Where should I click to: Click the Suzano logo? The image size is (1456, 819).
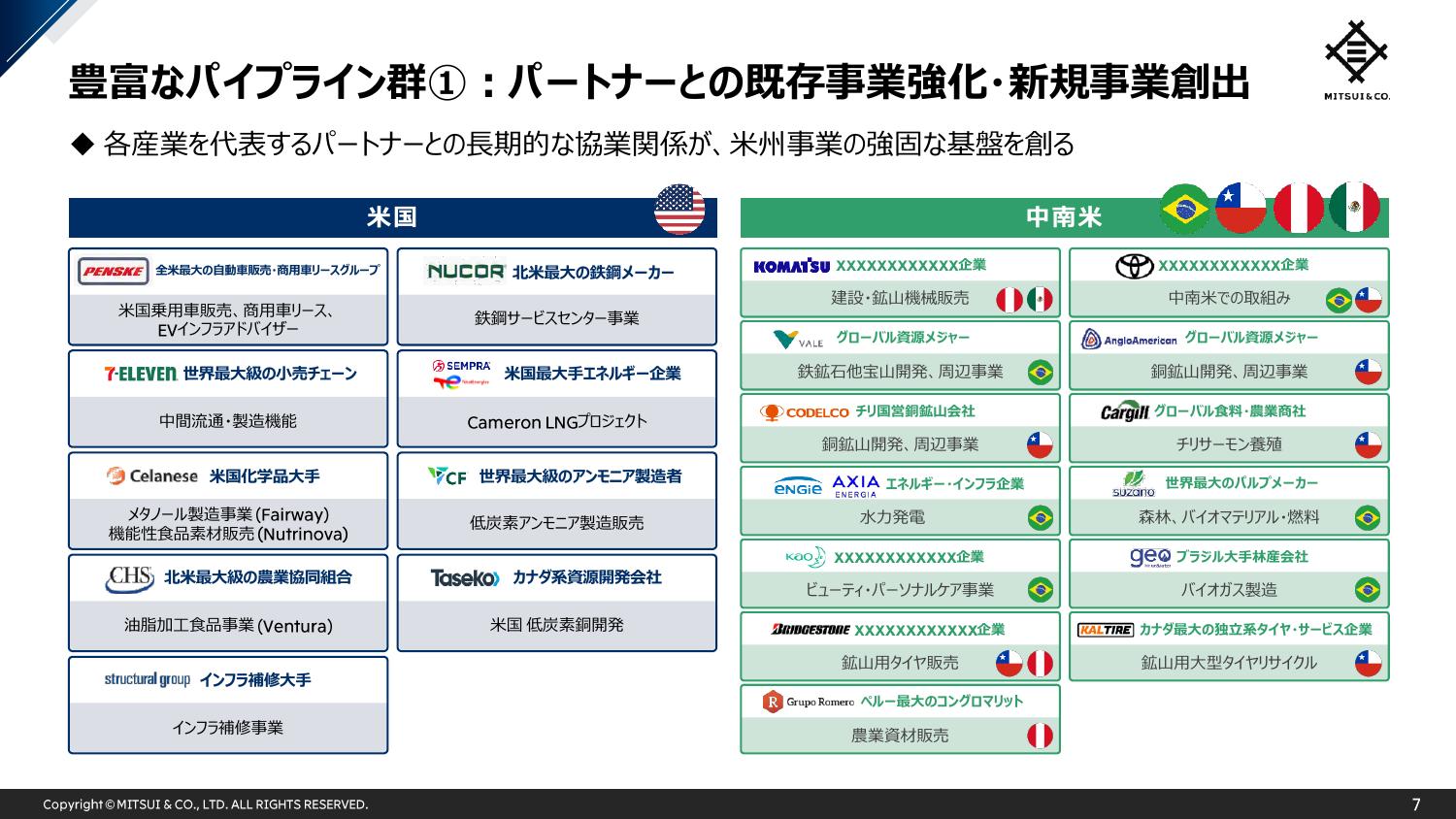click(x=1133, y=484)
